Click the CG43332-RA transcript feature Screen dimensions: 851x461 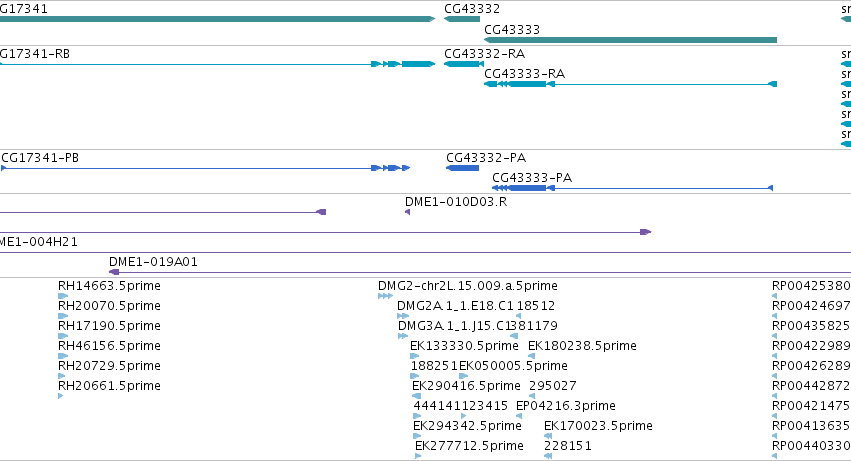(x=463, y=64)
